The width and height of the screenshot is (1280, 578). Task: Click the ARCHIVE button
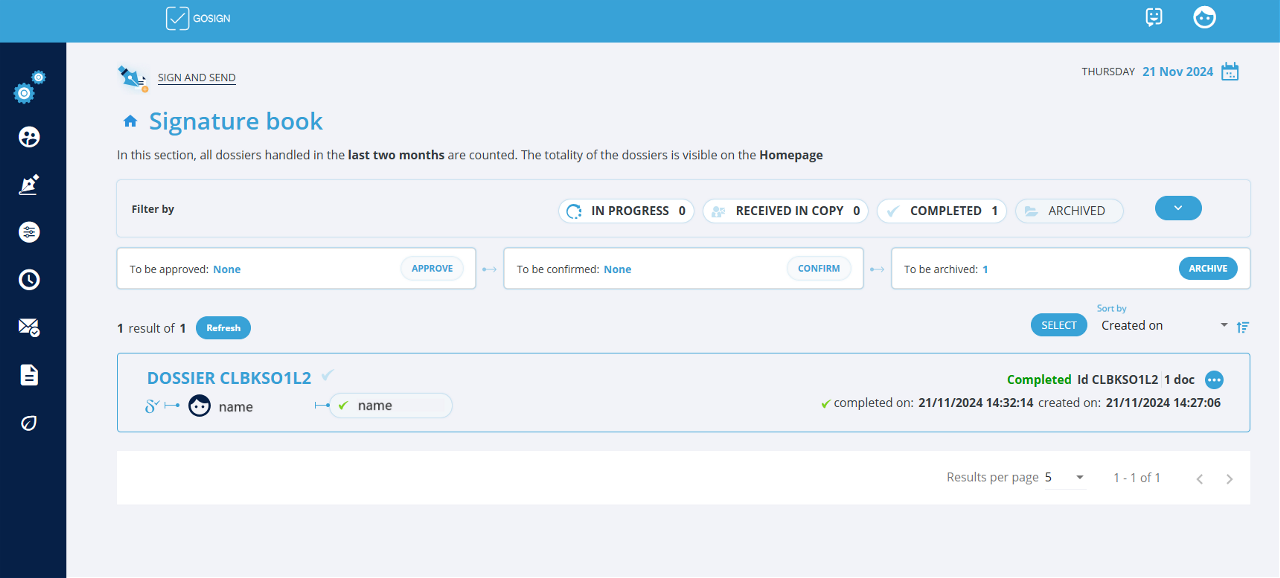coord(1208,269)
